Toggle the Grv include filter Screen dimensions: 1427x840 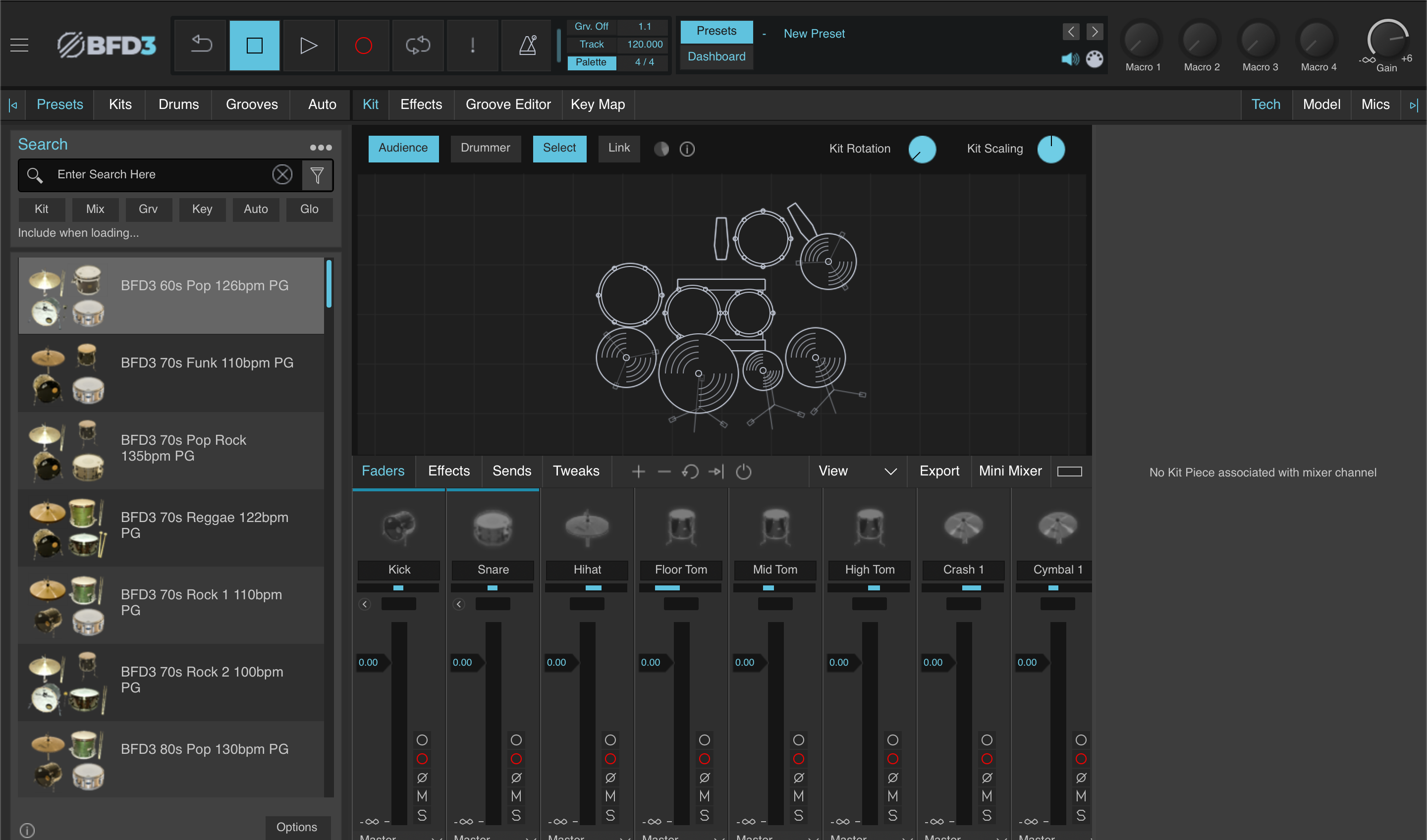coord(148,209)
